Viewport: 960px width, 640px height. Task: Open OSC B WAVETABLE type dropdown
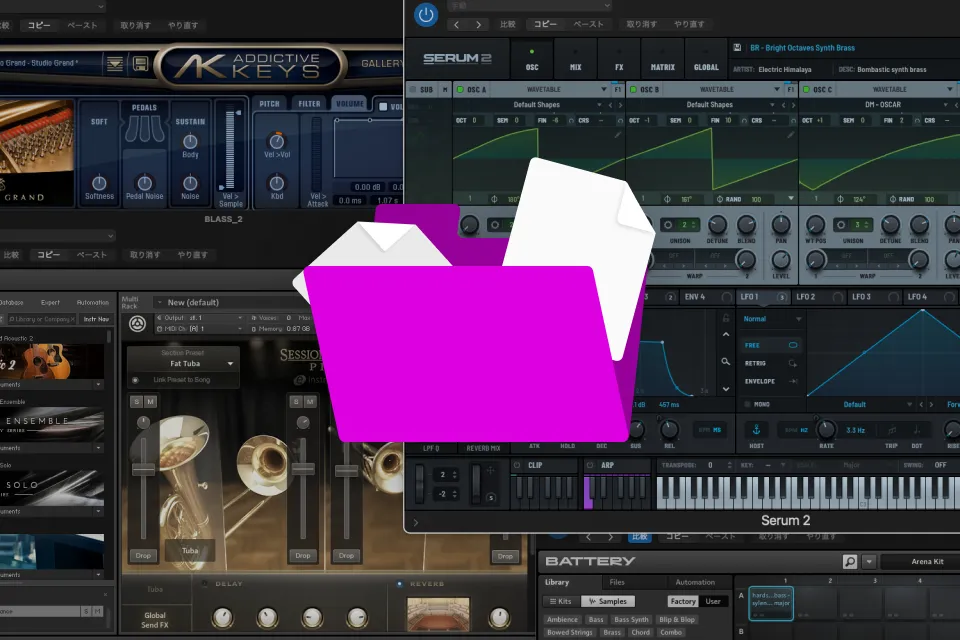point(777,89)
